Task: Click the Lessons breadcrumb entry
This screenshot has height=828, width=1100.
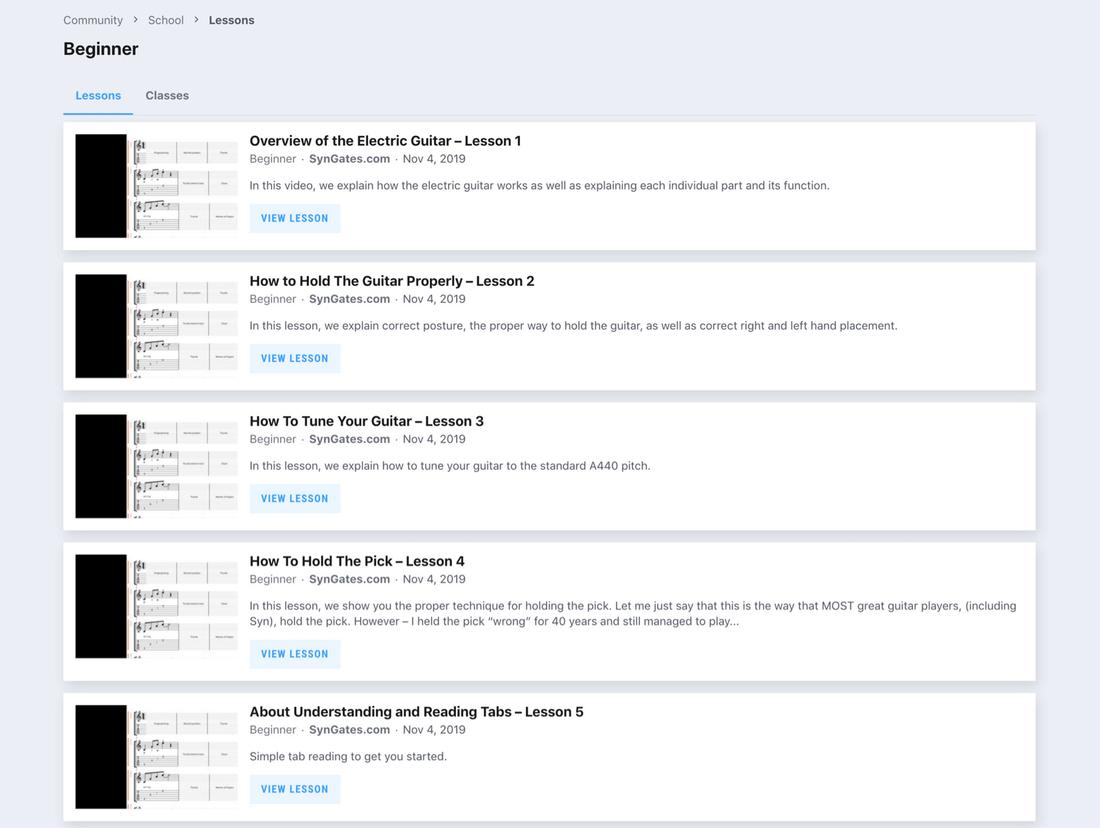Action: (231, 19)
